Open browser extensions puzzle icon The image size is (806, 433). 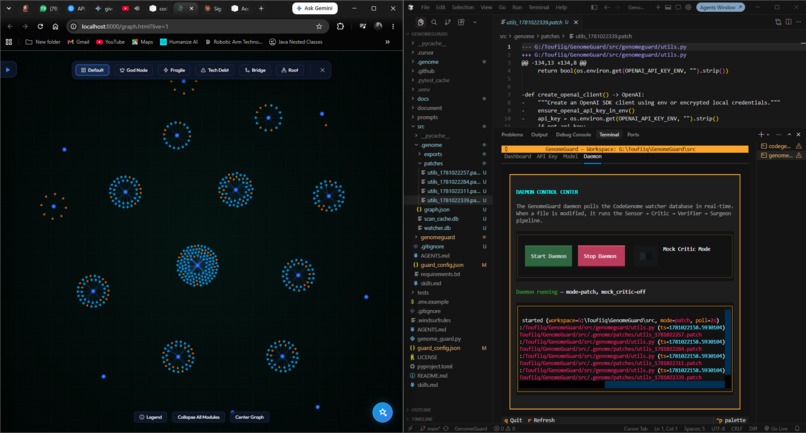(340, 26)
